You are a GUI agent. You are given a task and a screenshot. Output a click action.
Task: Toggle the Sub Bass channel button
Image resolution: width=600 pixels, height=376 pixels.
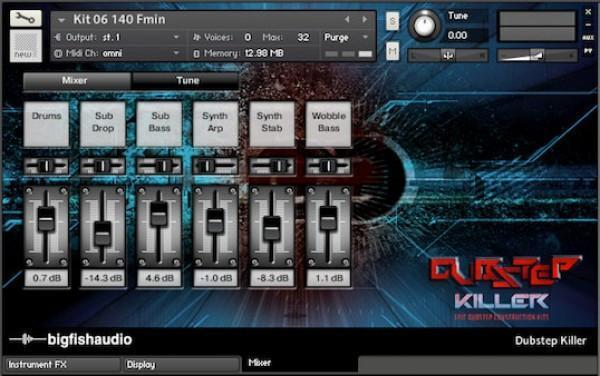coord(159,124)
